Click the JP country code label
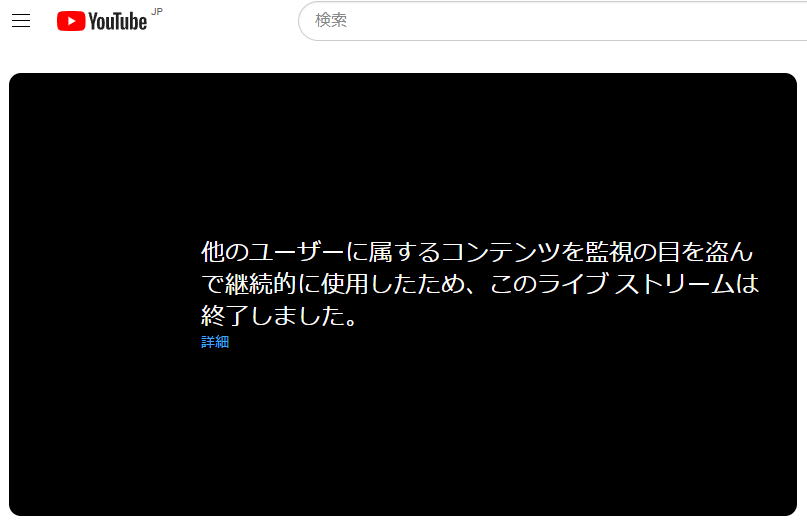807x529 pixels. click(x=157, y=11)
